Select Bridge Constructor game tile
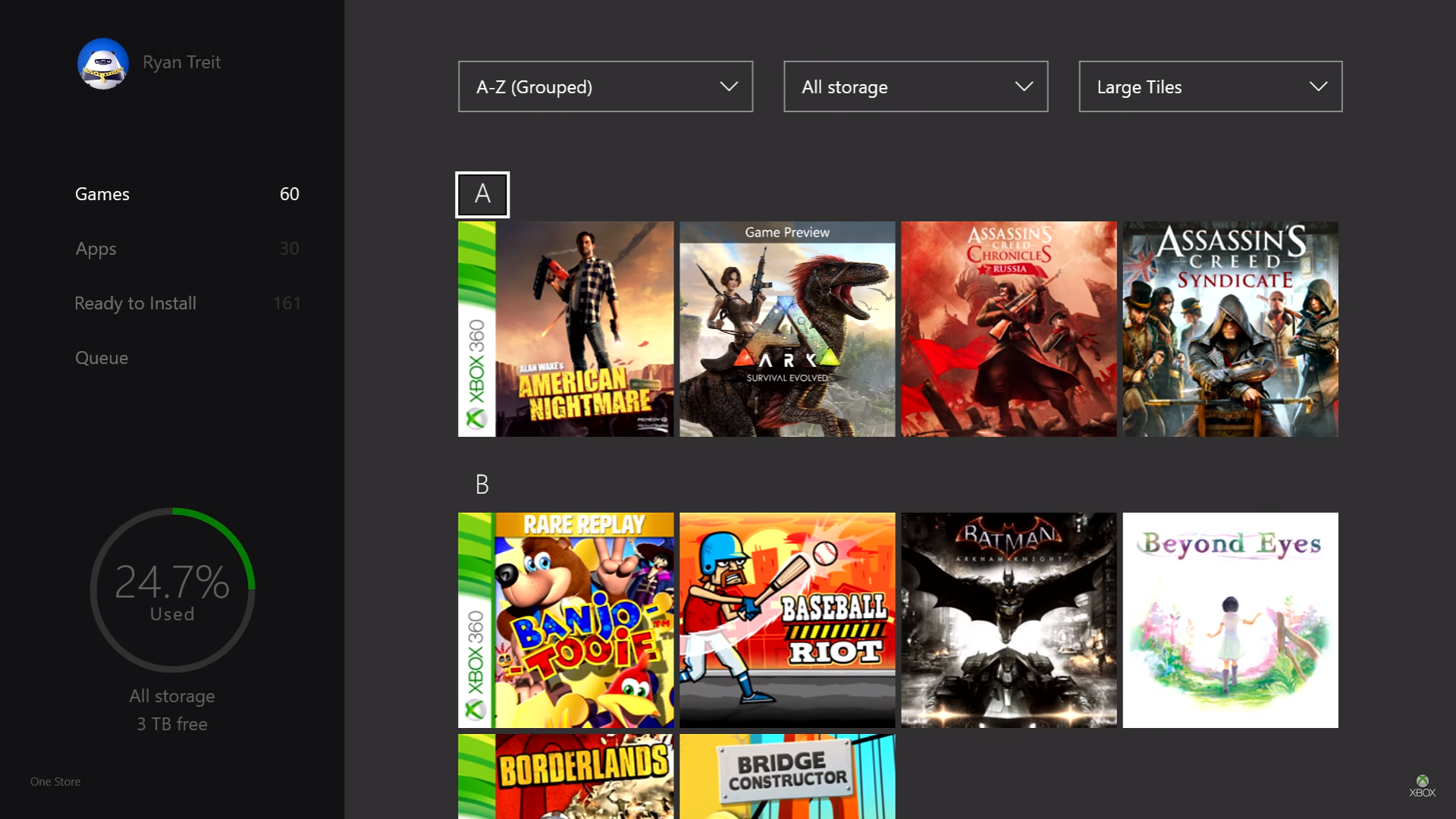 click(786, 777)
